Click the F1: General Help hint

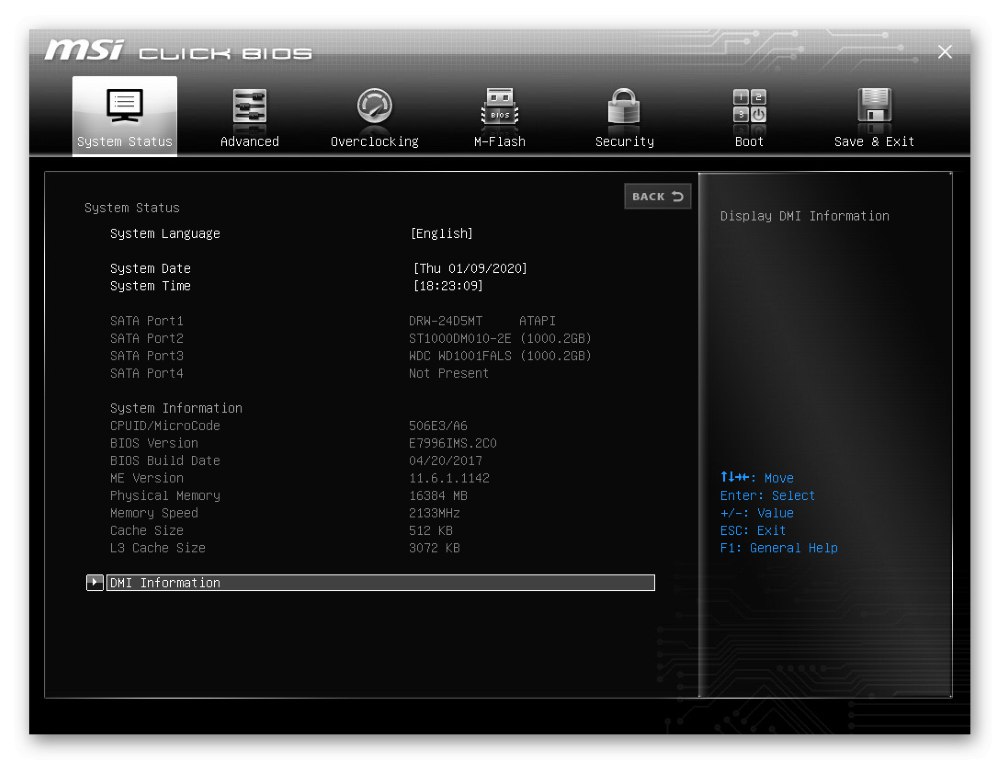point(778,548)
